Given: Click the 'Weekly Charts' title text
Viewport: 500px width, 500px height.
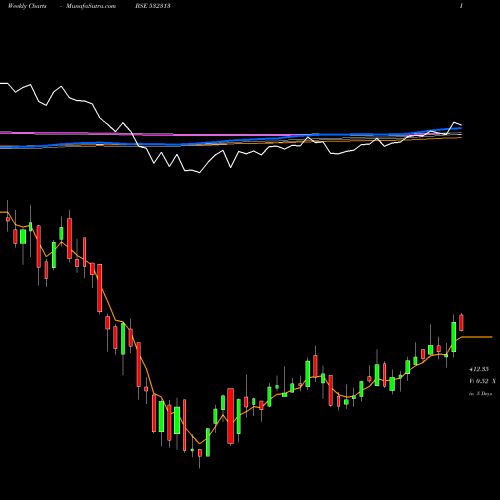Looking at the screenshot, I should pyautogui.click(x=27, y=6).
